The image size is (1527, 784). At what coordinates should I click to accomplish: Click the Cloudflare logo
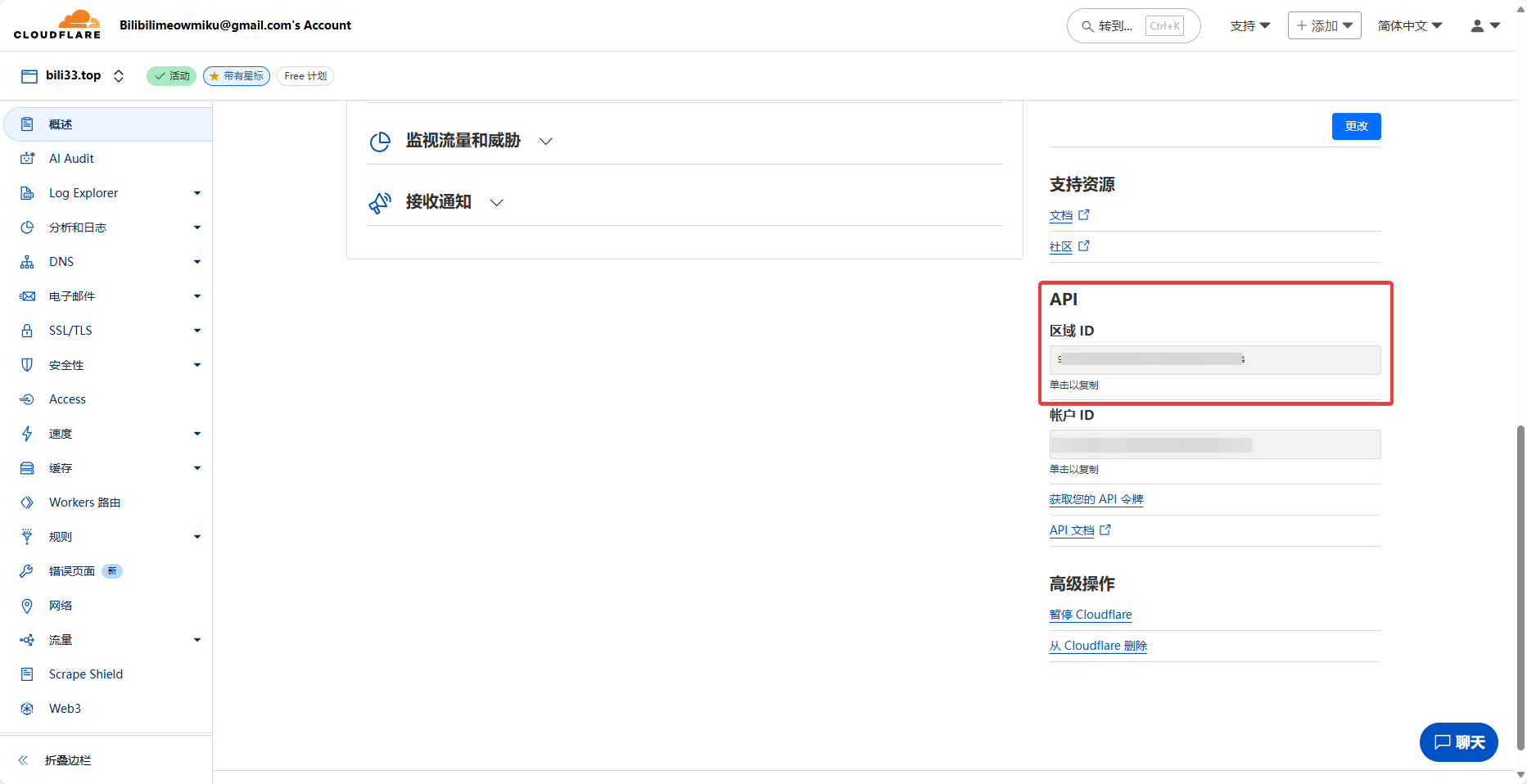point(57,25)
